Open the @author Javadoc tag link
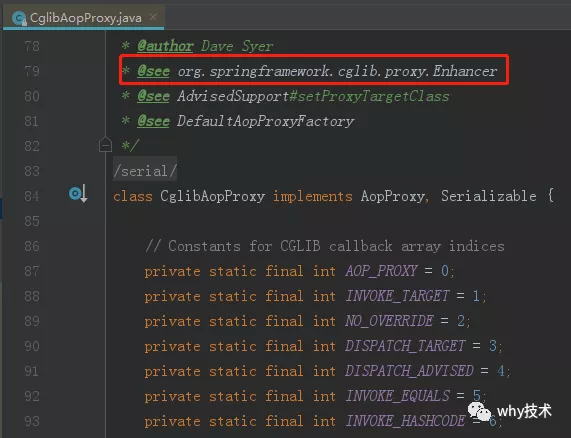Viewport: 571px width, 438px height. coord(165,46)
